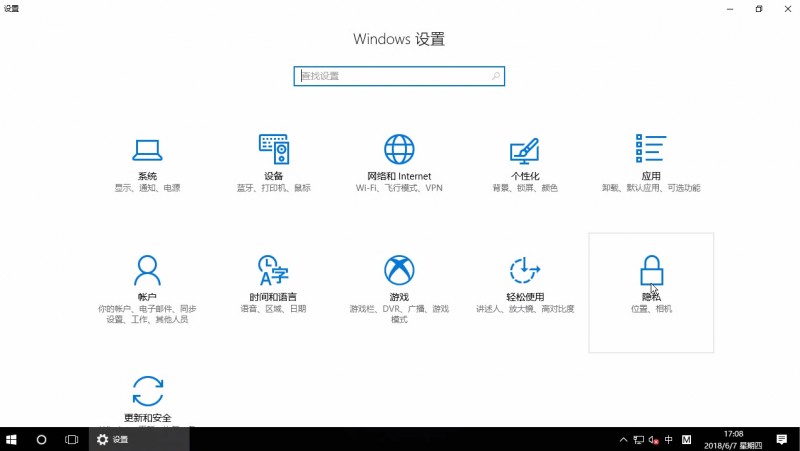
Task: Open the 设备 keyboard and speaker icon
Action: pyautogui.click(x=273, y=149)
